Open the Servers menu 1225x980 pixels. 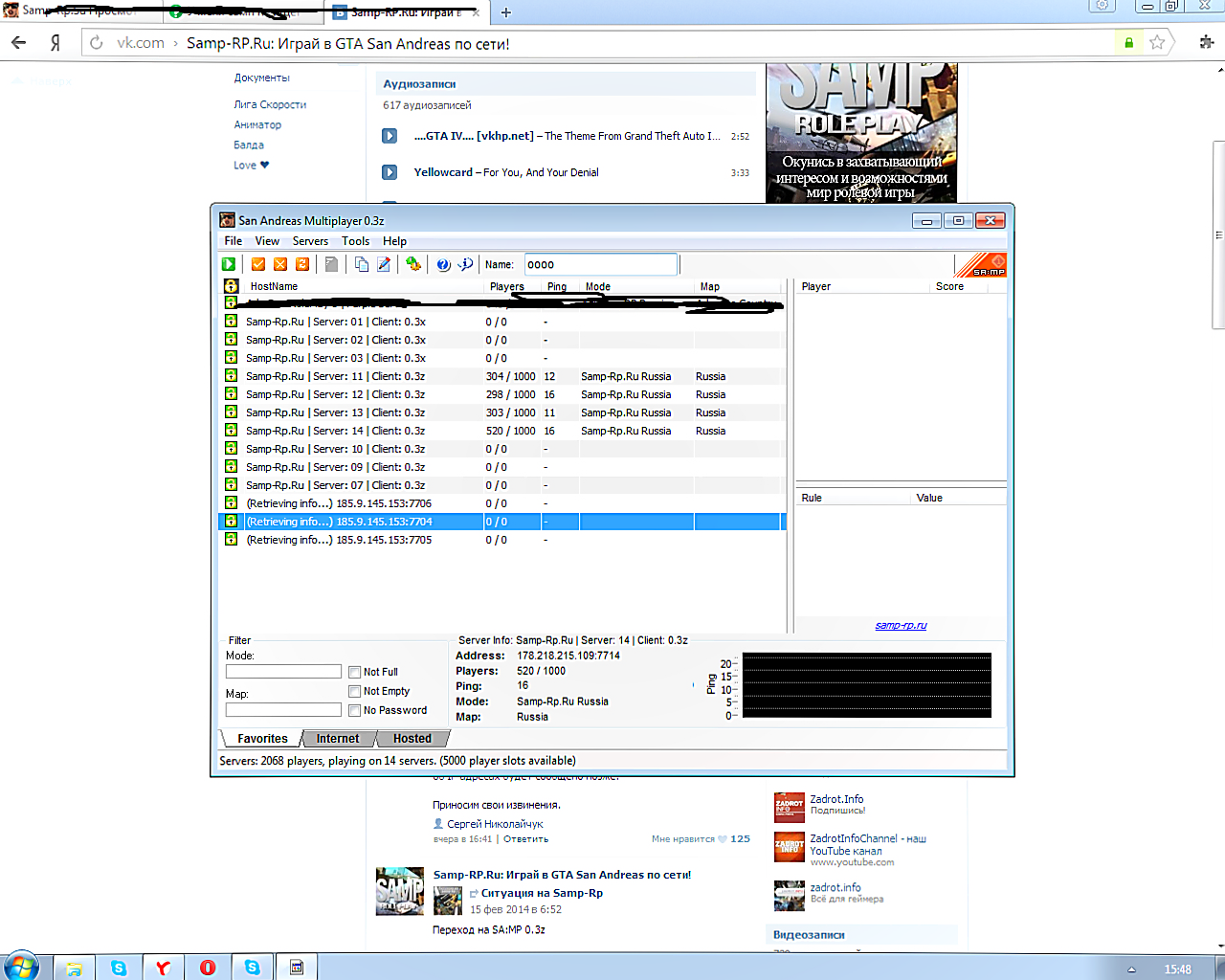(x=310, y=241)
